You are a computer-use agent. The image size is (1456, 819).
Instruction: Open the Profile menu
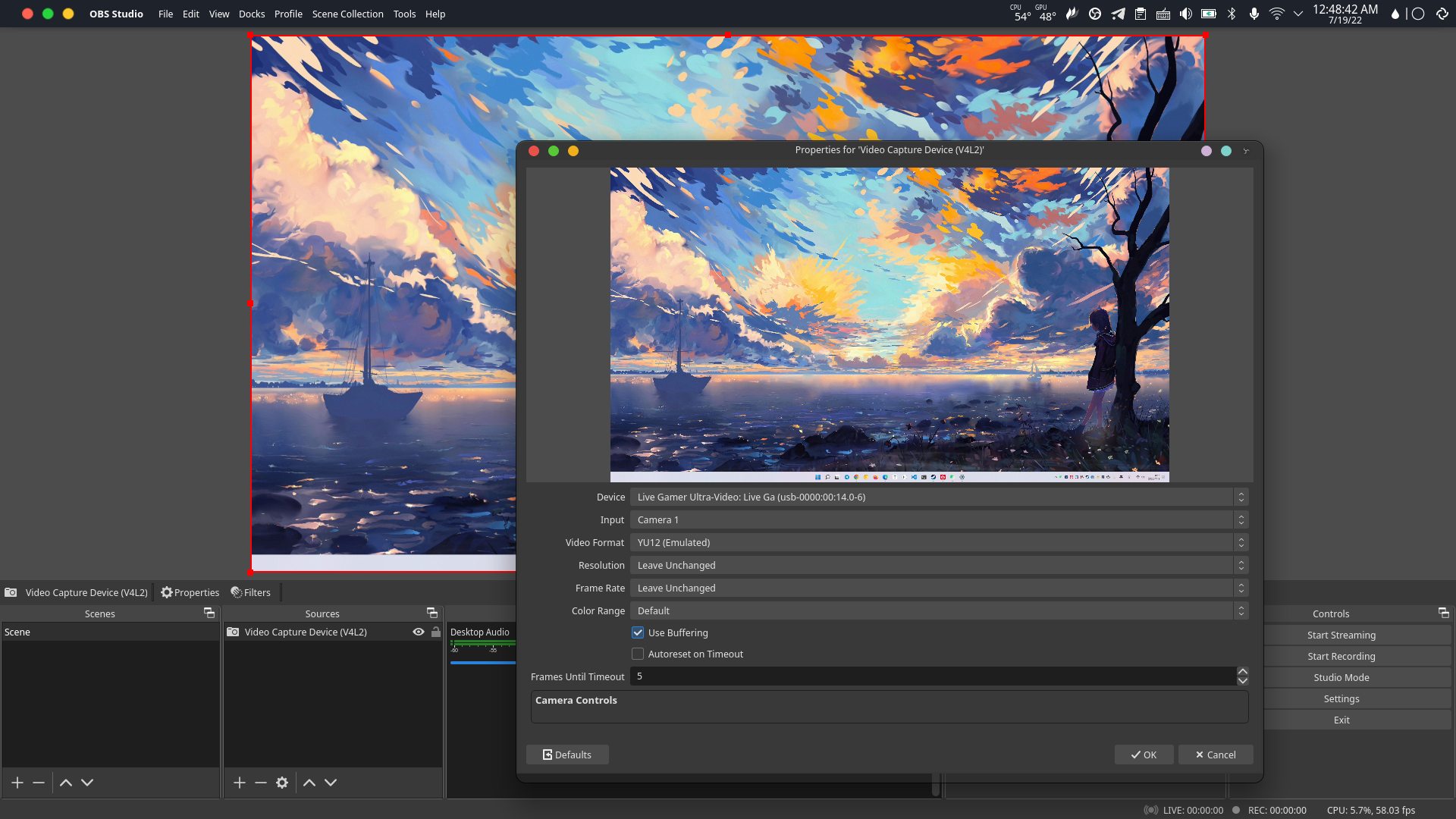pos(288,14)
